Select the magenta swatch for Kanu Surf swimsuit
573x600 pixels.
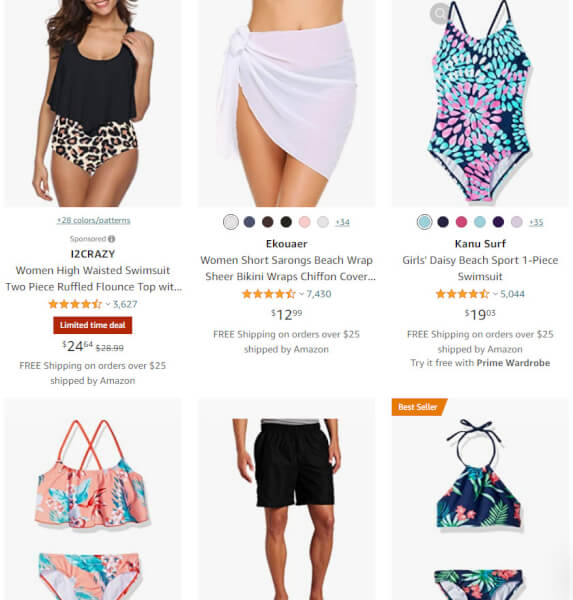point(461,222)
